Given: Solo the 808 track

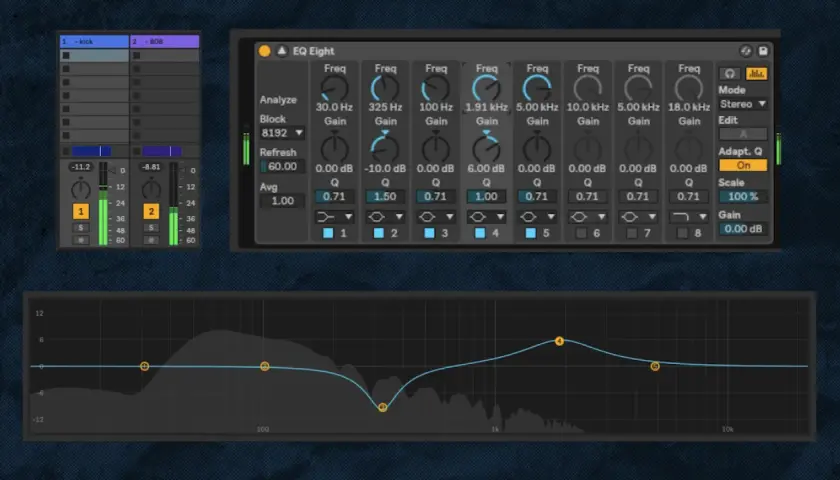Looking at the screenshot, I should 151,228.
